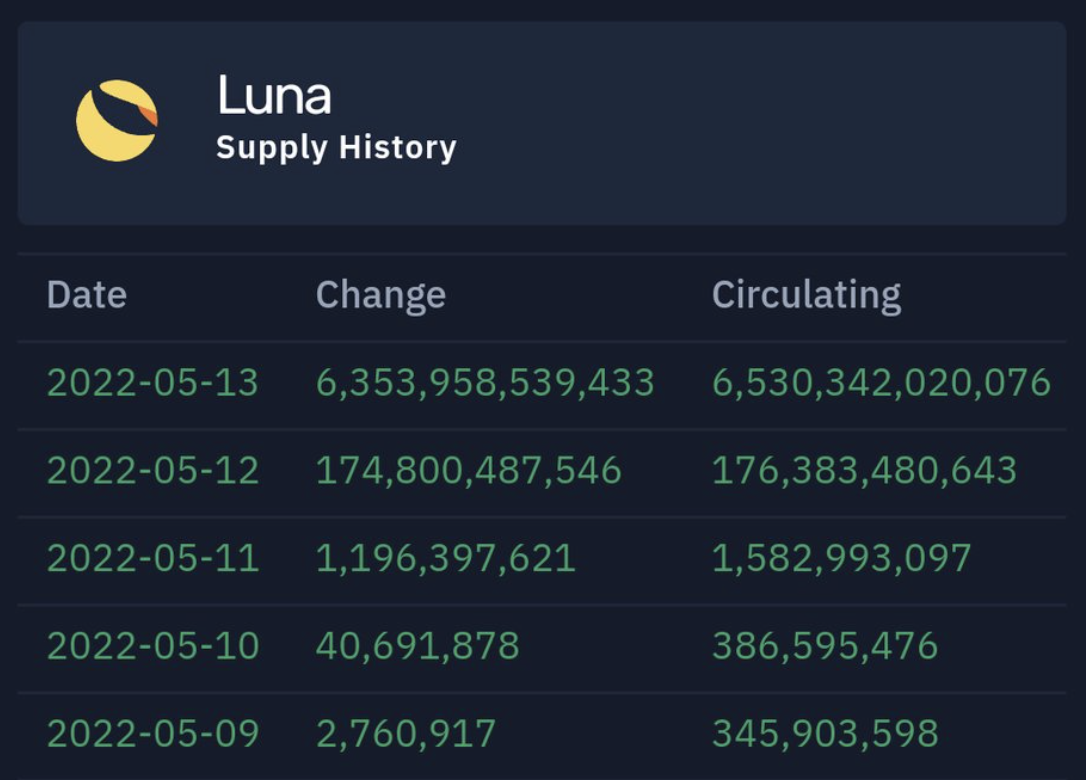Screen dimensions: 1086x780
Task: Select the 2022-05-12 date cell
Action: click(x=152, y=471)
